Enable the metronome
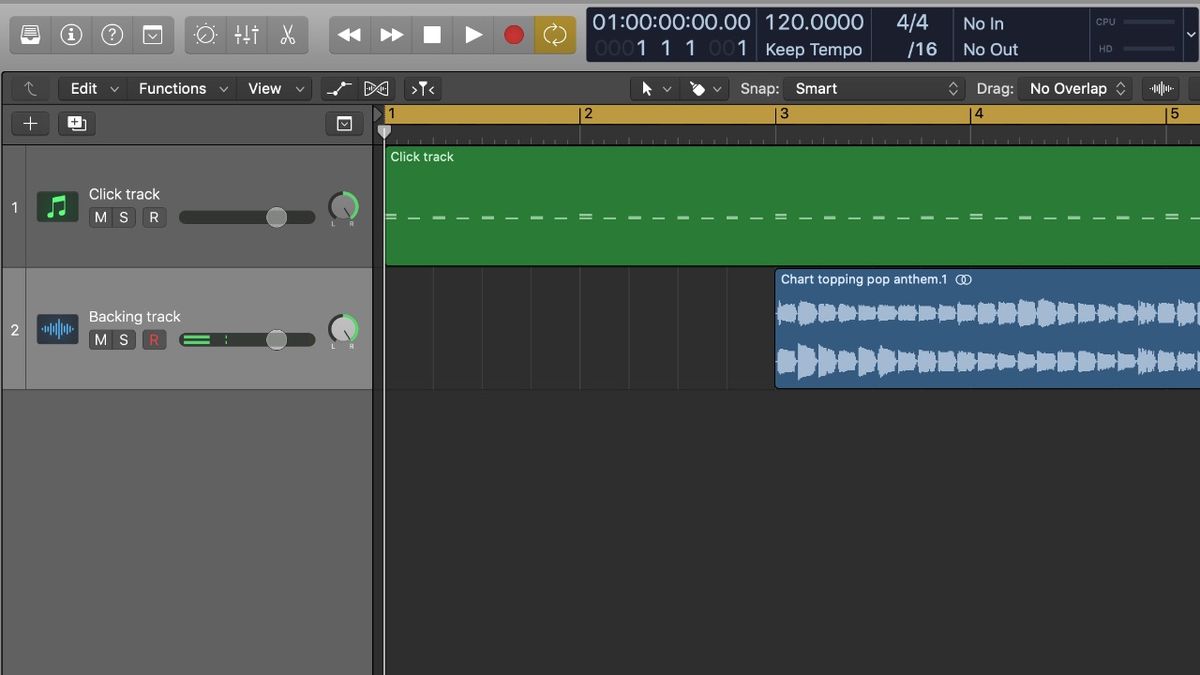The width and height of the screenshot is (1200, 675). (x=205, y=33)
